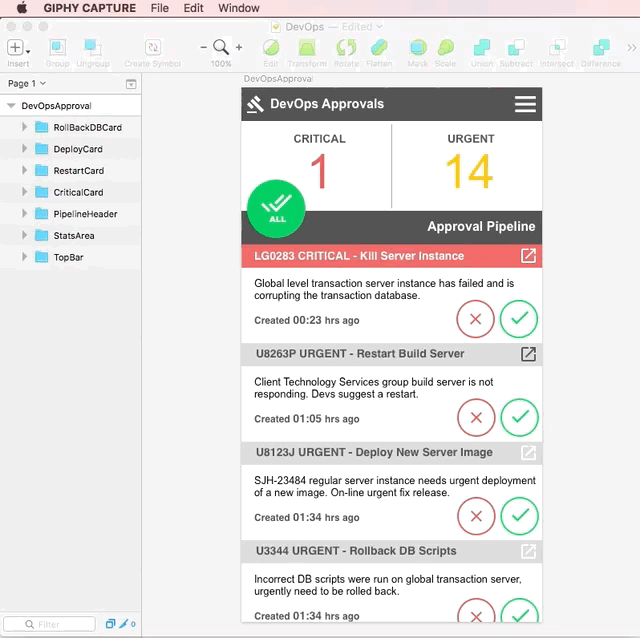Select the CriticalCard layer
Viewport: 640px width, 638px height.
coord(71,192)
